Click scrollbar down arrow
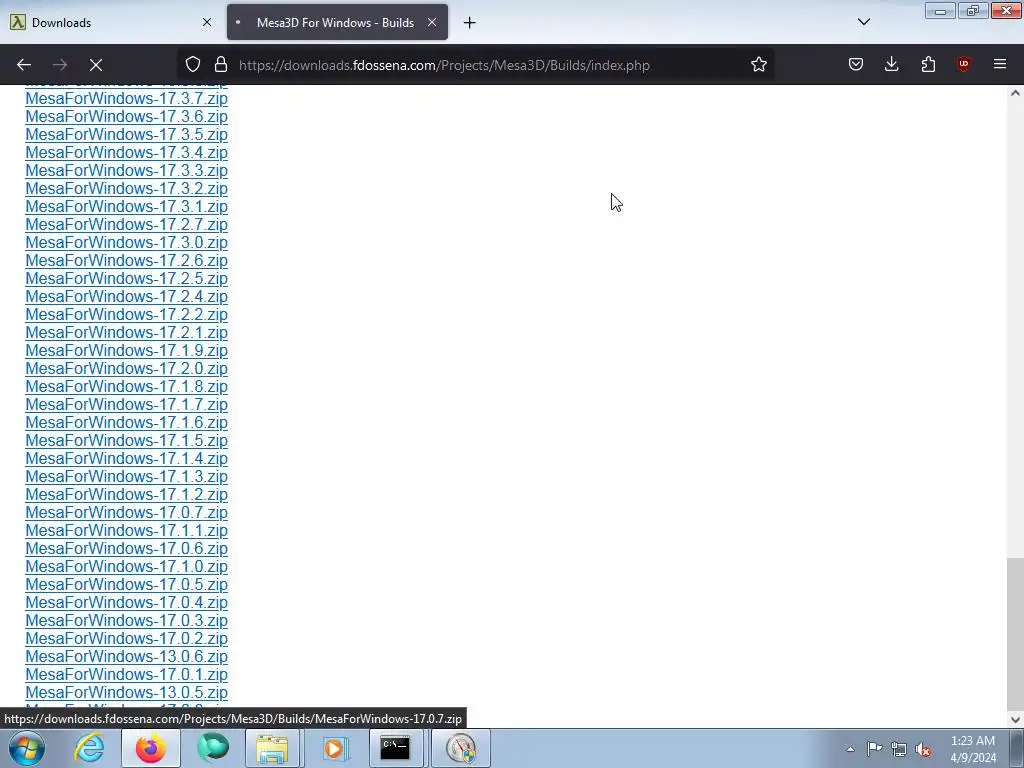 click(1015, 720)
